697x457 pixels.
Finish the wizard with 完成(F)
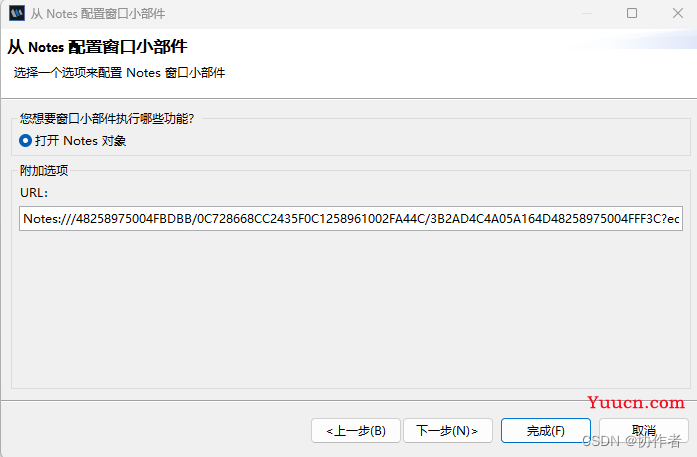coord(546,431)
